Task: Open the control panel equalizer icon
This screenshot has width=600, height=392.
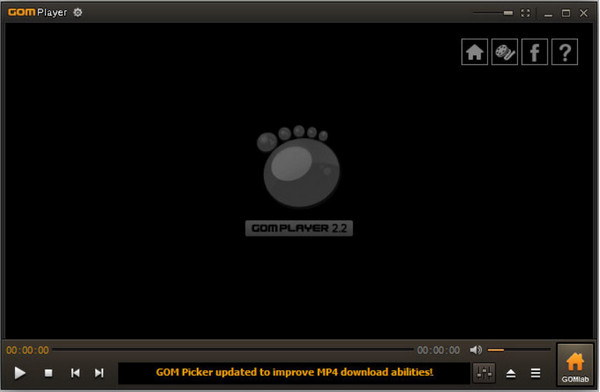Action: 484,373
